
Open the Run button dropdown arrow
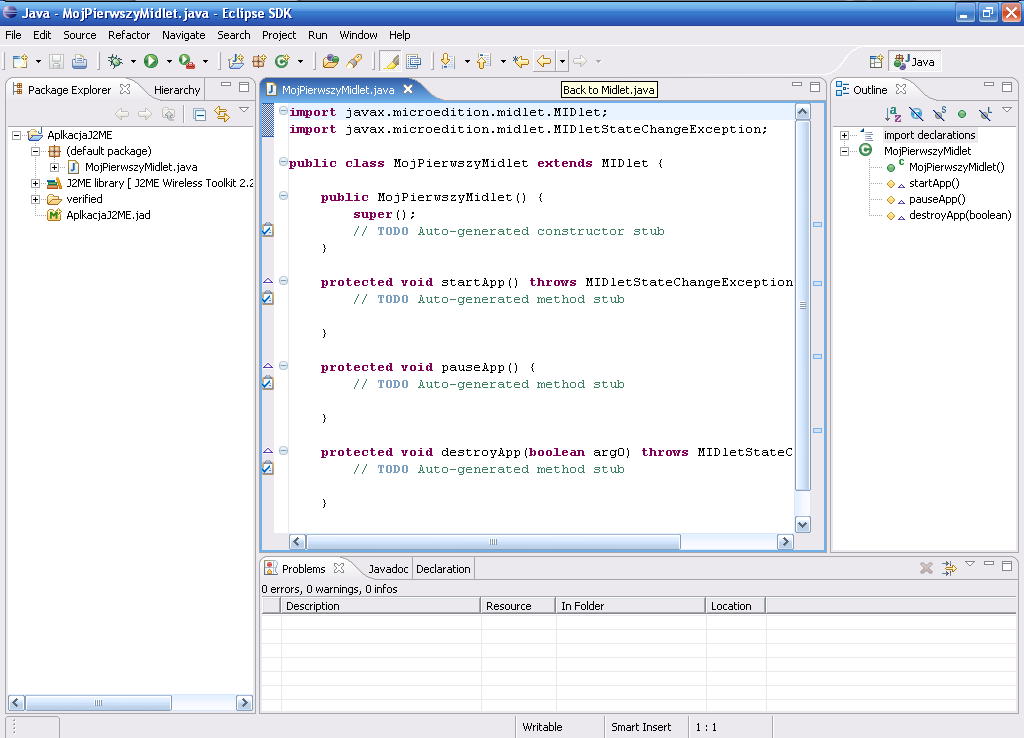(x=168, y=61)
